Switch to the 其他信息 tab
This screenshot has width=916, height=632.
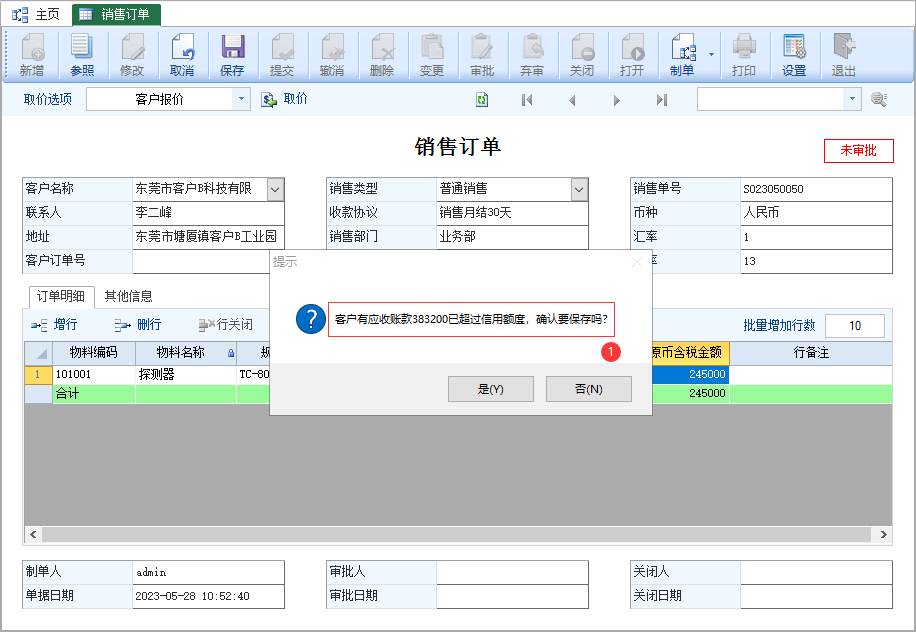(x=129, y=297)
